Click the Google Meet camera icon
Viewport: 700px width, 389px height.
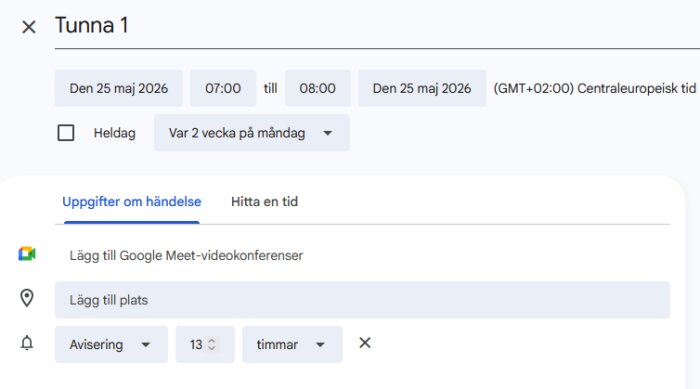[x=27, y=254]
